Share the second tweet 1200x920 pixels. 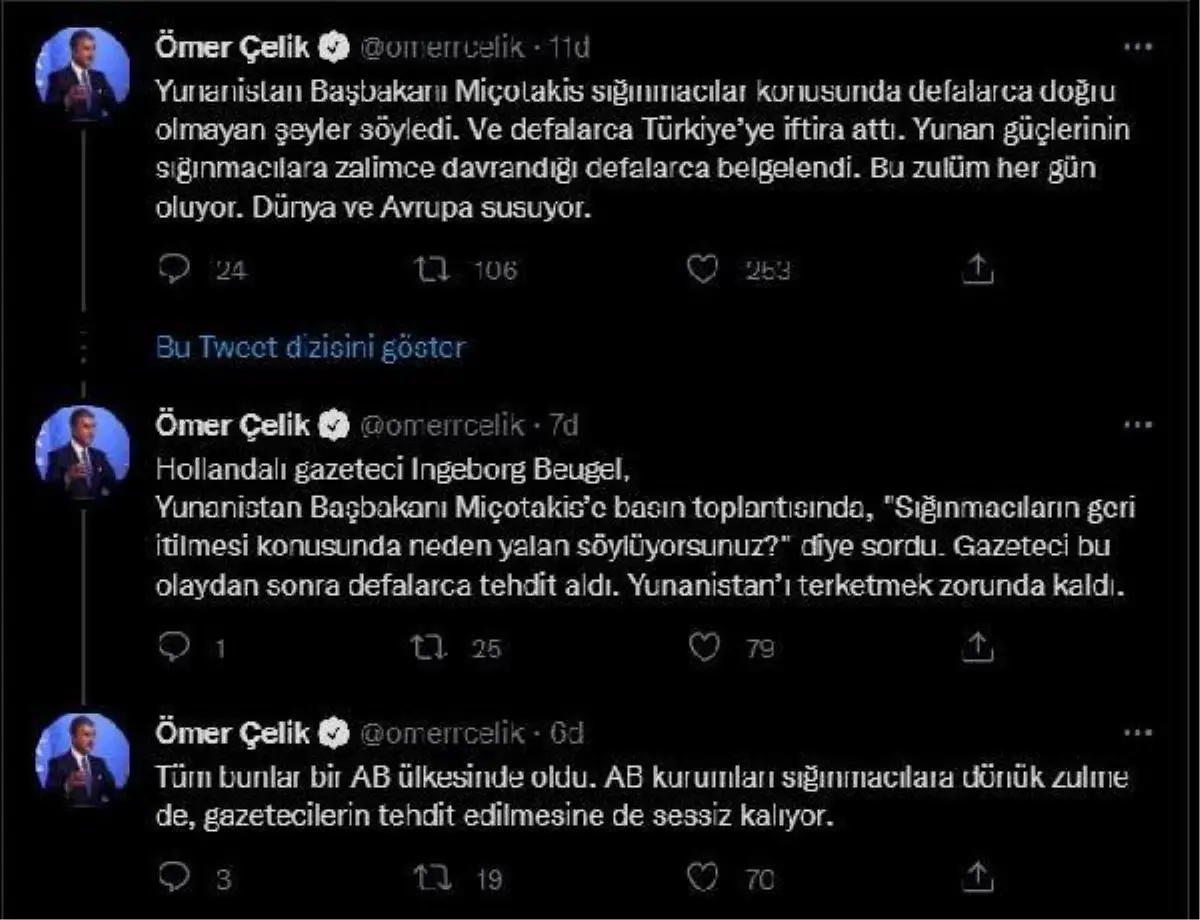point(977,648)
